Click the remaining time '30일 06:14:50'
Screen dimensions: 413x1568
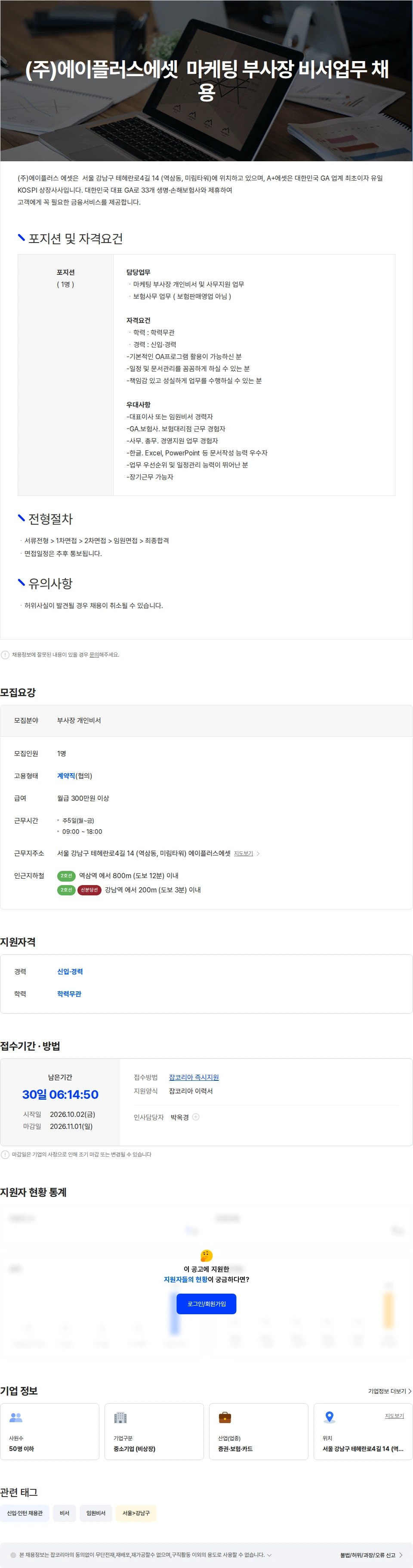60,1095
